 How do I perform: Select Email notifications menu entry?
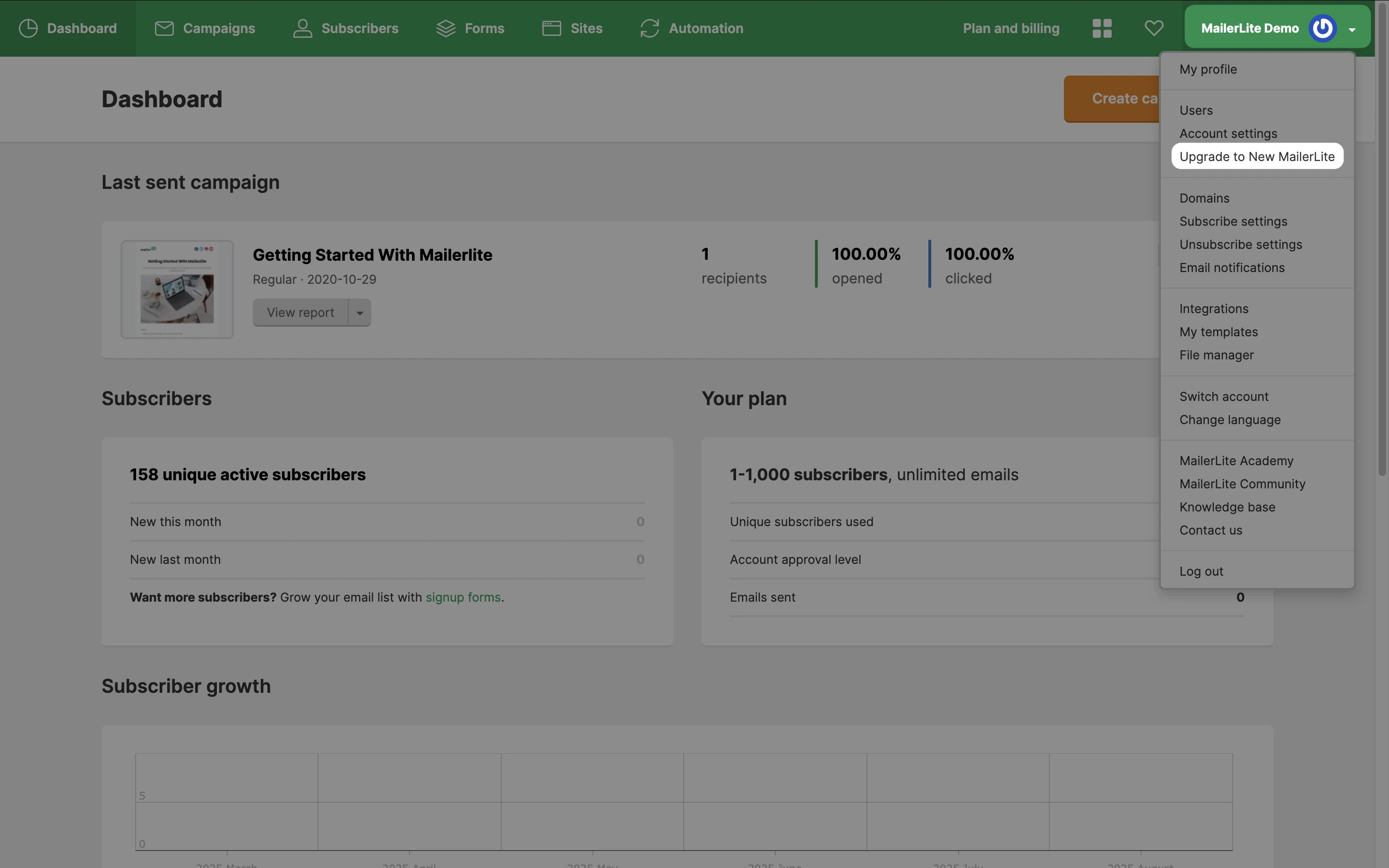coord(1232,267)
